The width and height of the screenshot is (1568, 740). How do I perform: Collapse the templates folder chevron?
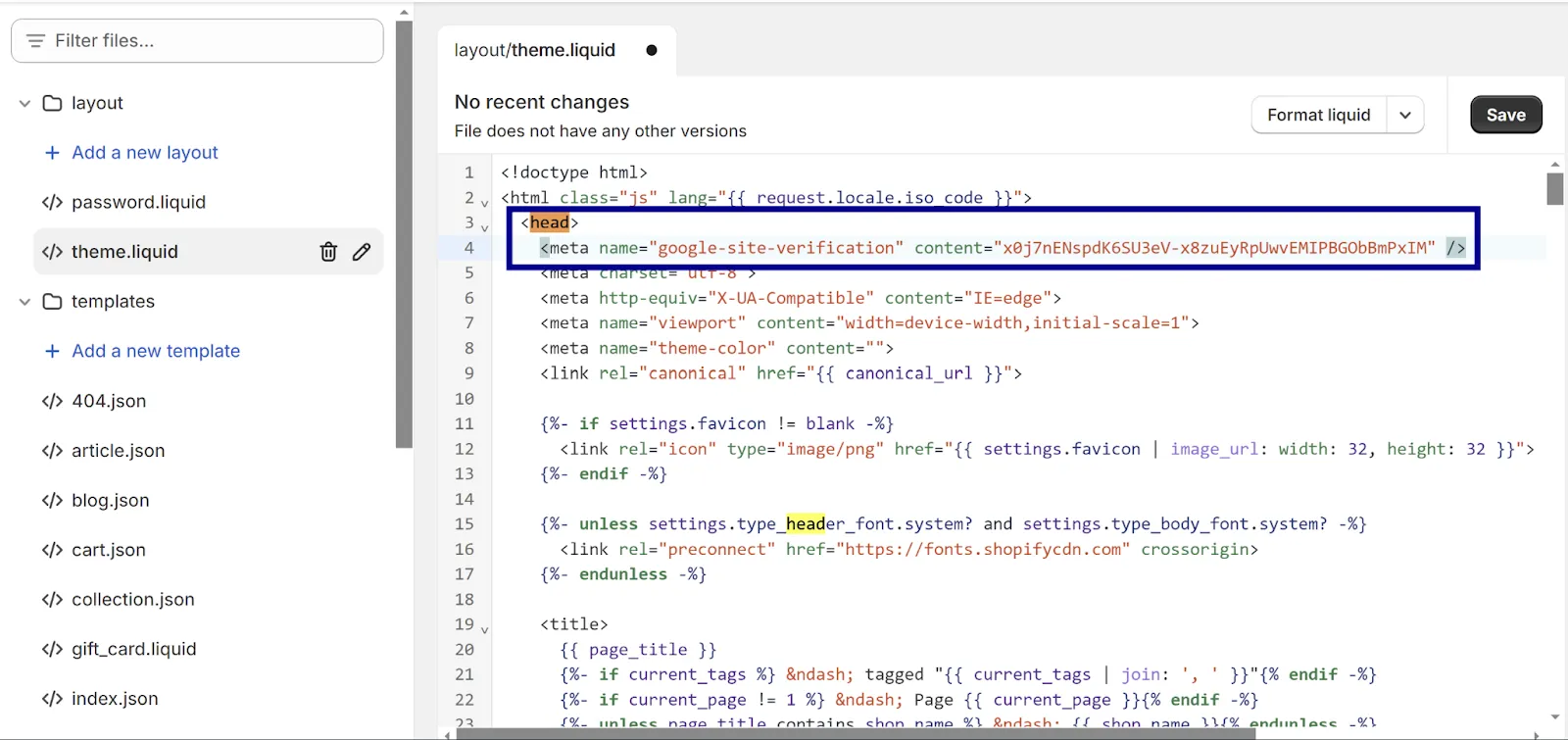(25, 301)
